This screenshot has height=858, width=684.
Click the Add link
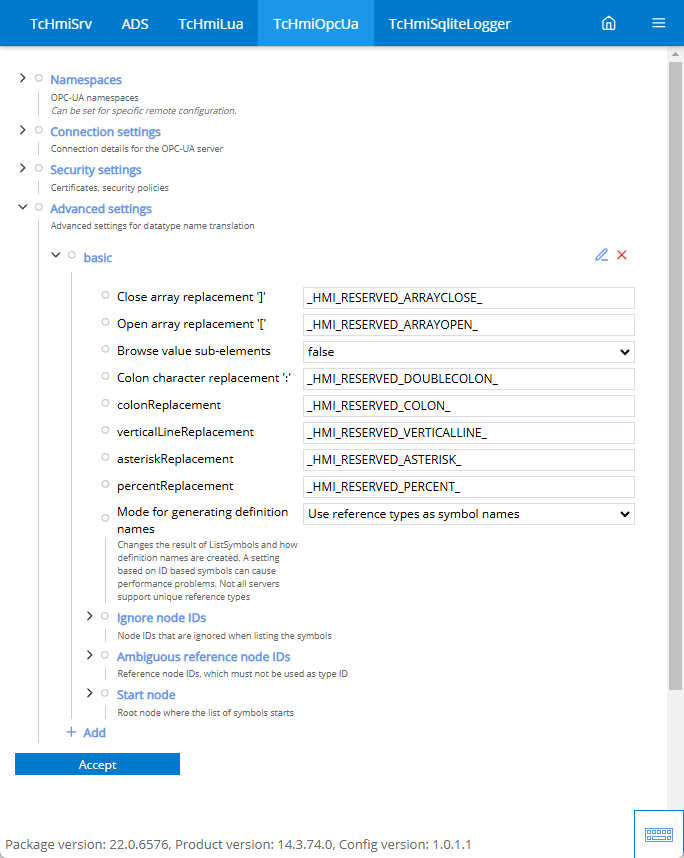(94, 733)
